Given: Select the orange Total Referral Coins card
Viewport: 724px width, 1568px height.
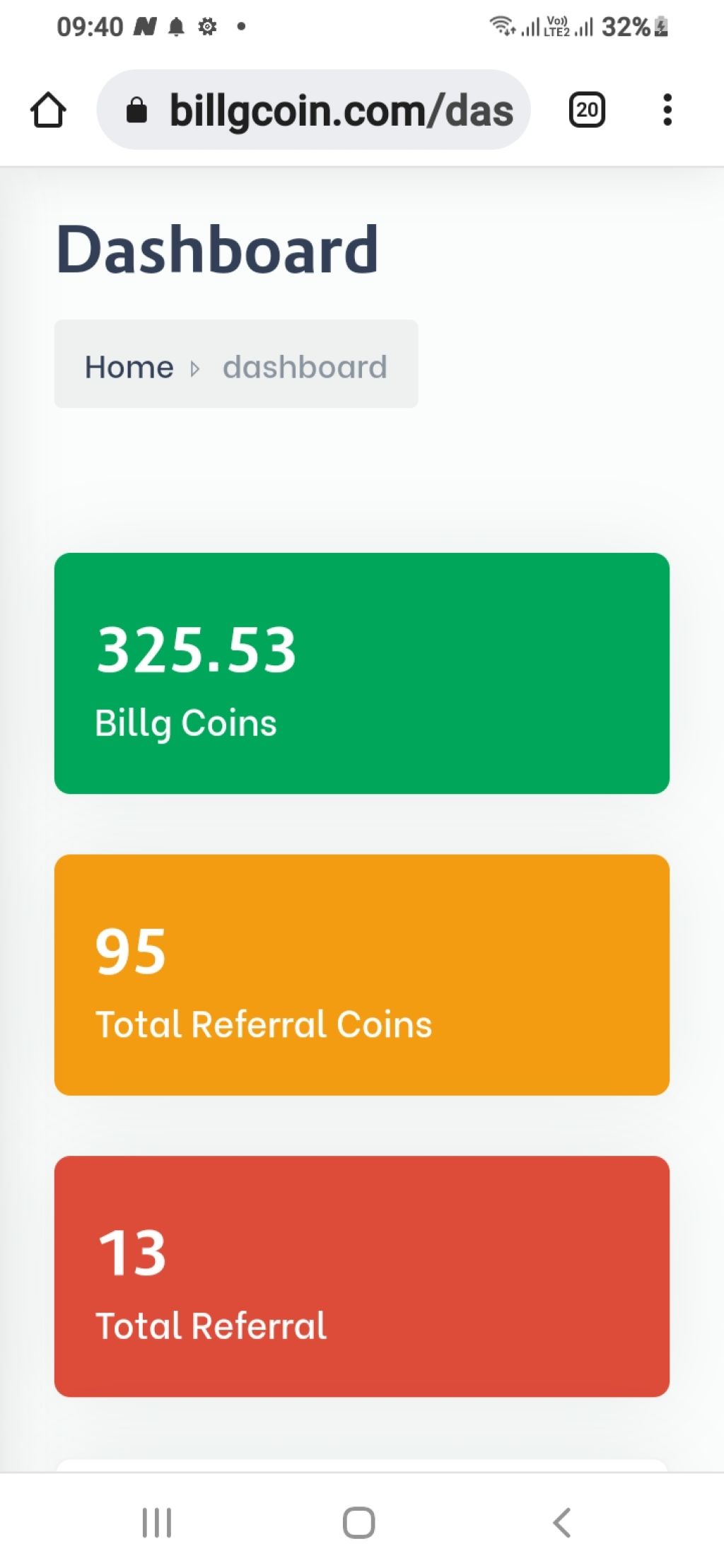Looking at the screenshot, I should point(362,975).
